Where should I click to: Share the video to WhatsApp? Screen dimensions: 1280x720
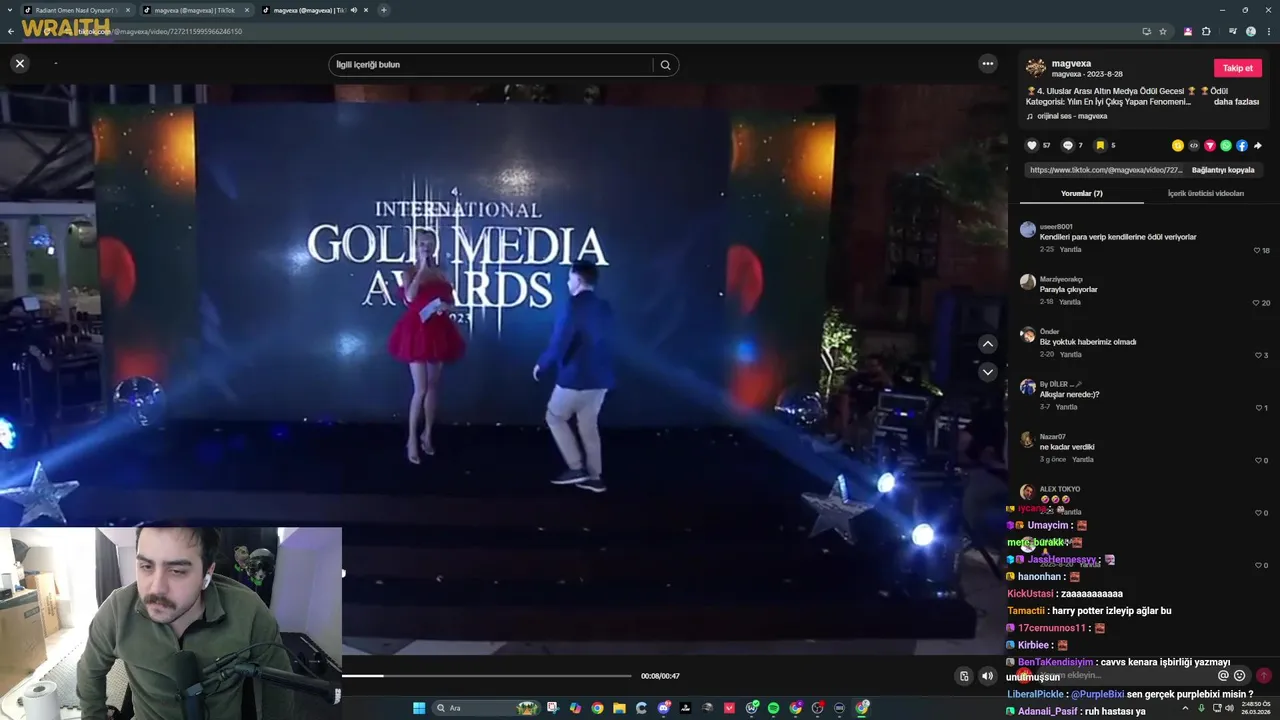tap(1226, 145)
